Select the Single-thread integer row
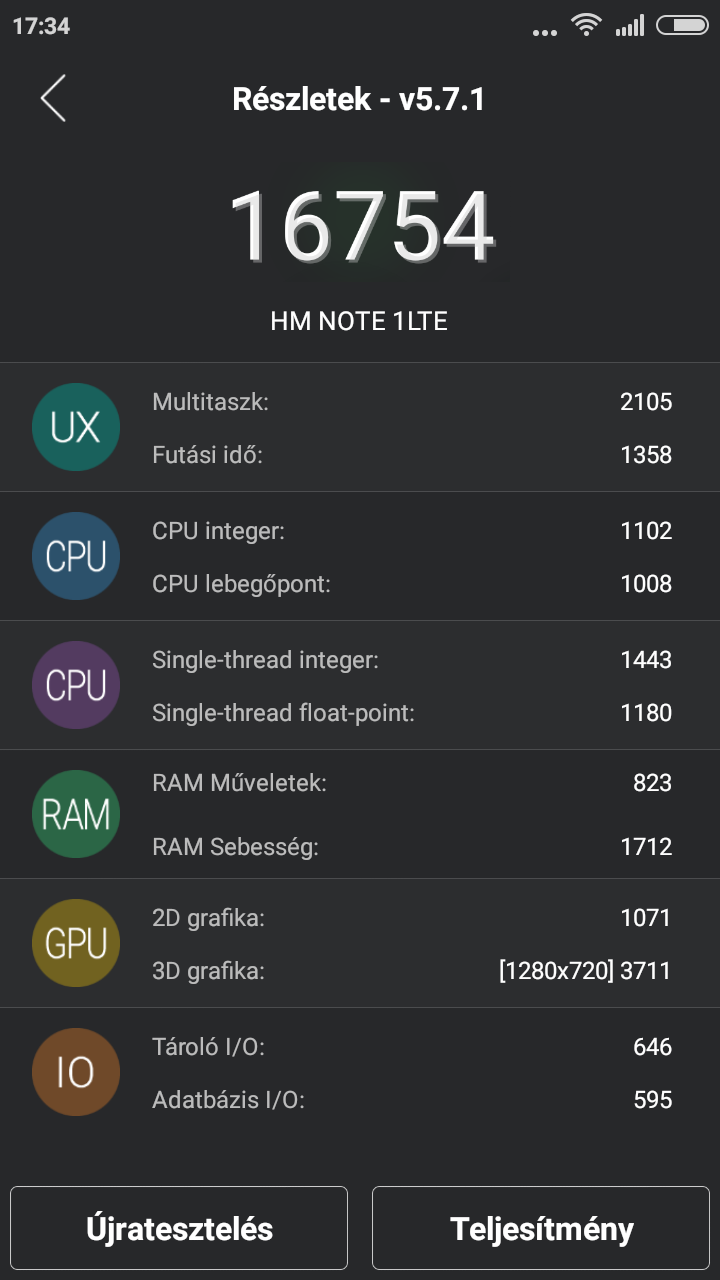The width and height of the screenshot is (720, 1280). pos(411,660)
